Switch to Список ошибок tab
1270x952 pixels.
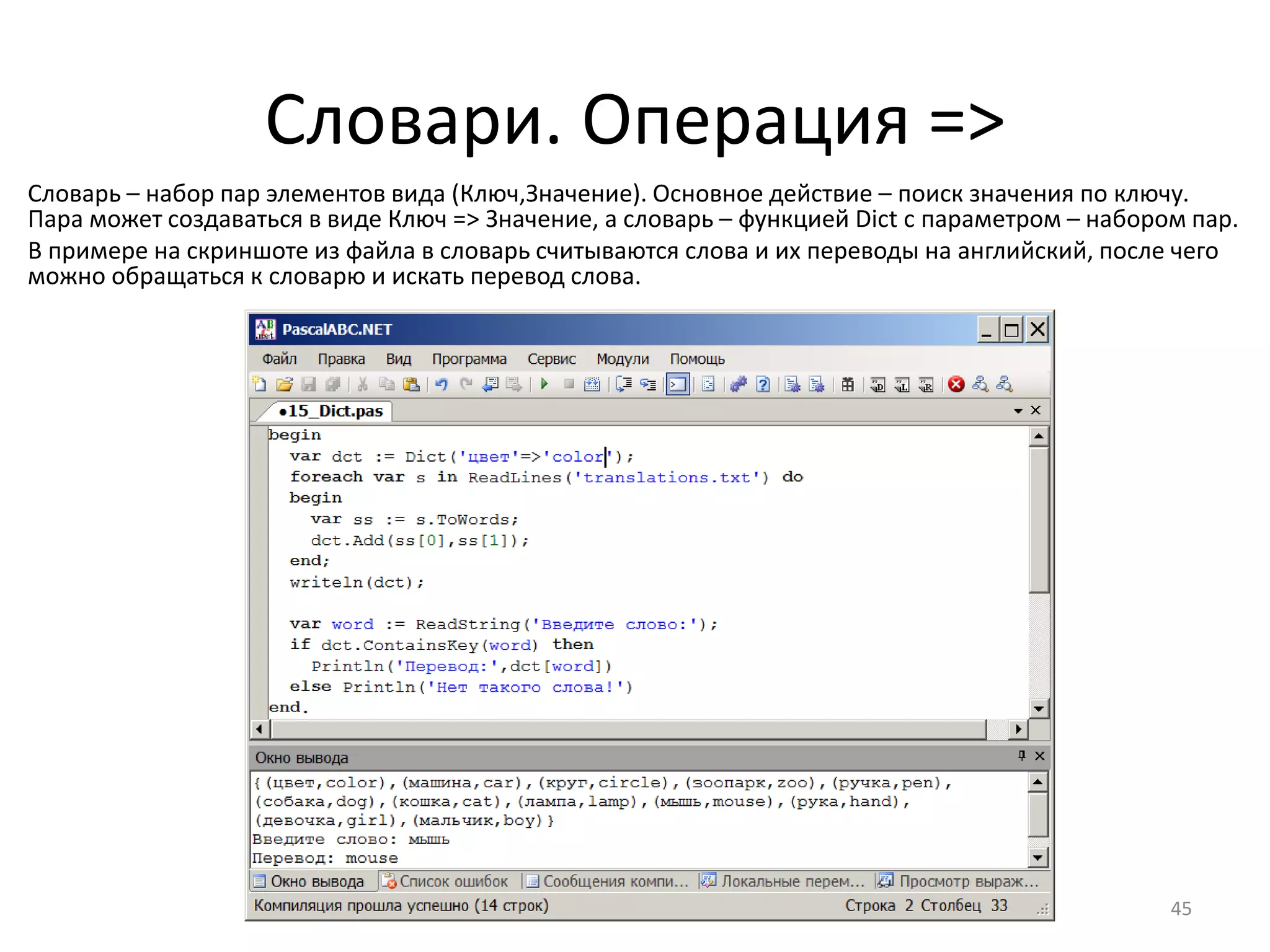(445, 881)
